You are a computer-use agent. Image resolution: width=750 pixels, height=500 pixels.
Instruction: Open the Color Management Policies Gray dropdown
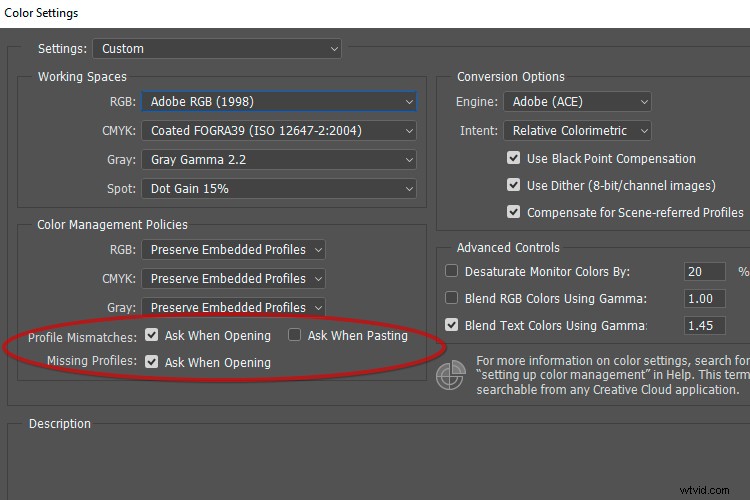[x=233, y=307]
